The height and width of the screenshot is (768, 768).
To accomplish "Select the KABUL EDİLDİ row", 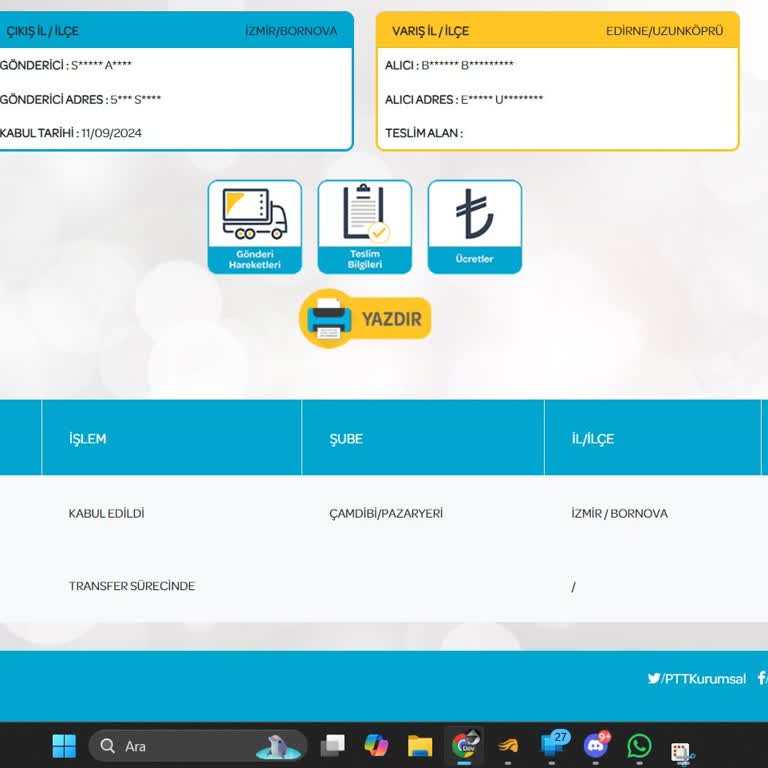I will (x=107, y=513).
